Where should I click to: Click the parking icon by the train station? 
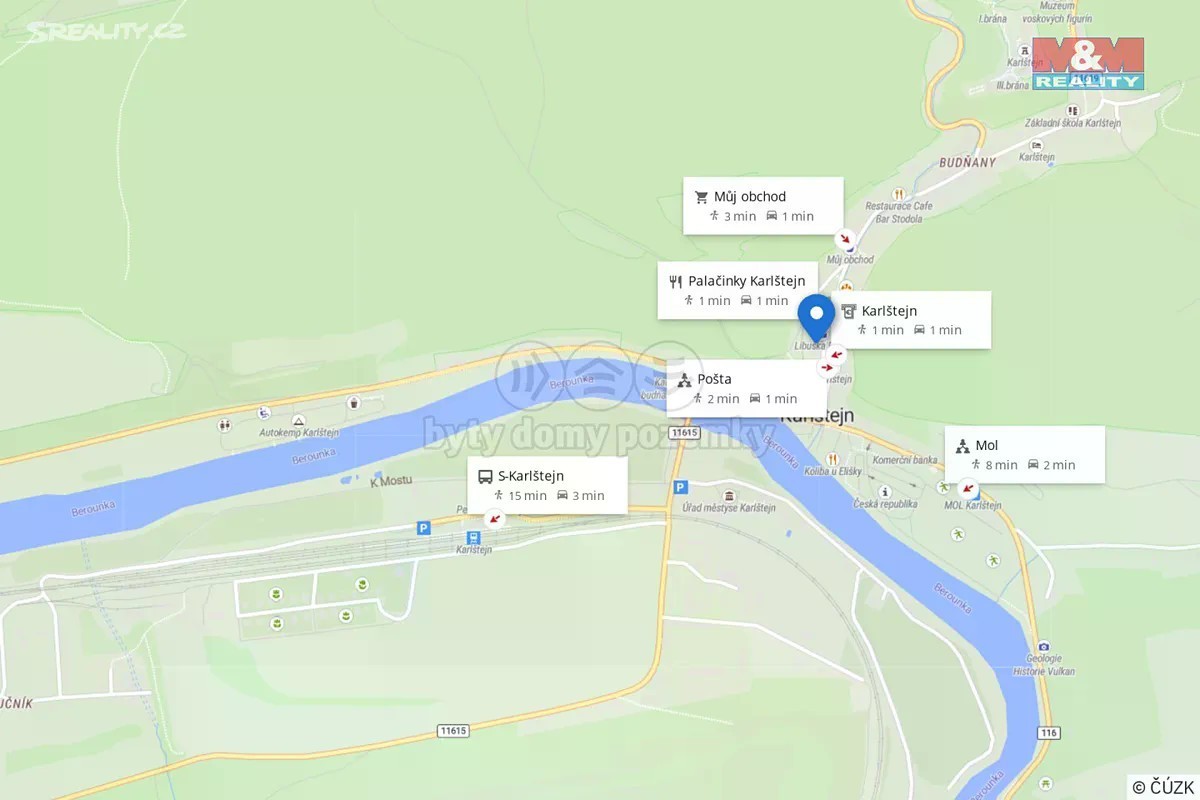point(423,527)
